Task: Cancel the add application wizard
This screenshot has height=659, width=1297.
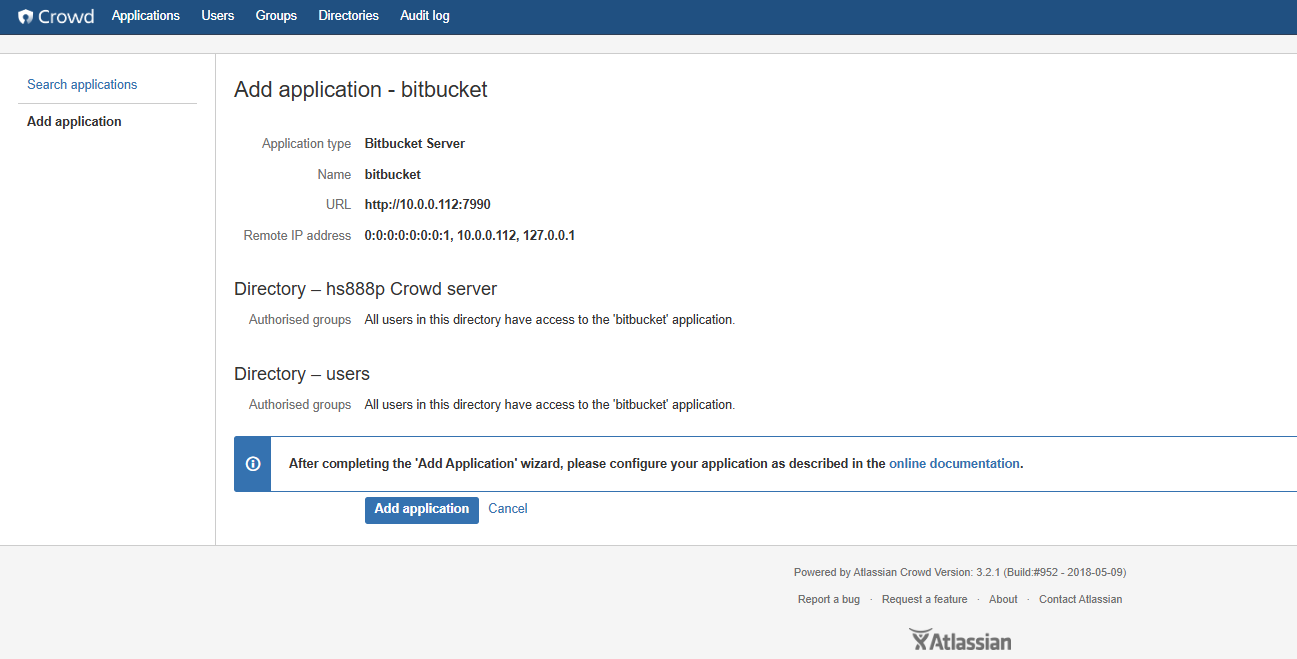Action: tap(507, 509)
